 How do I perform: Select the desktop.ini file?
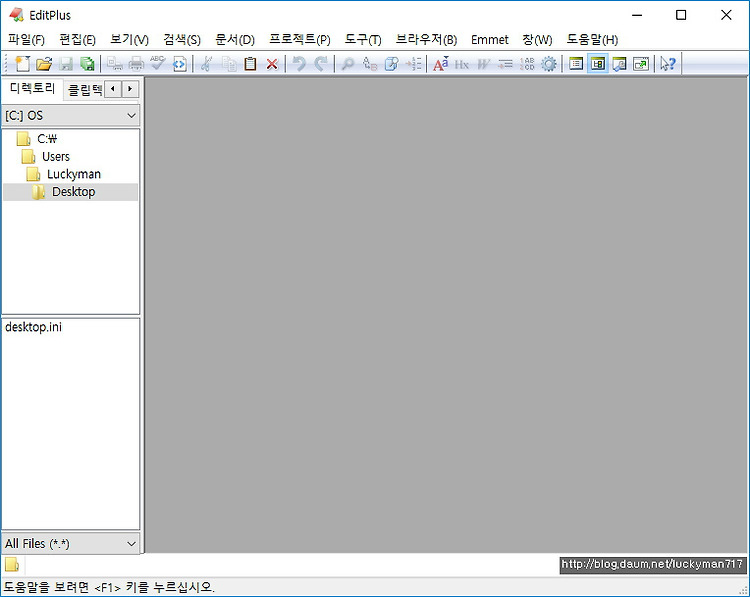(33, 327)
